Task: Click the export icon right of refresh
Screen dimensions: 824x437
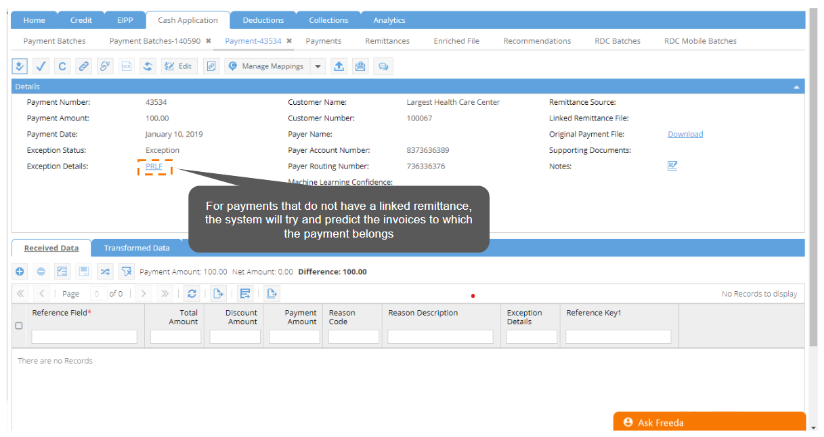Action: pos(218,294)
